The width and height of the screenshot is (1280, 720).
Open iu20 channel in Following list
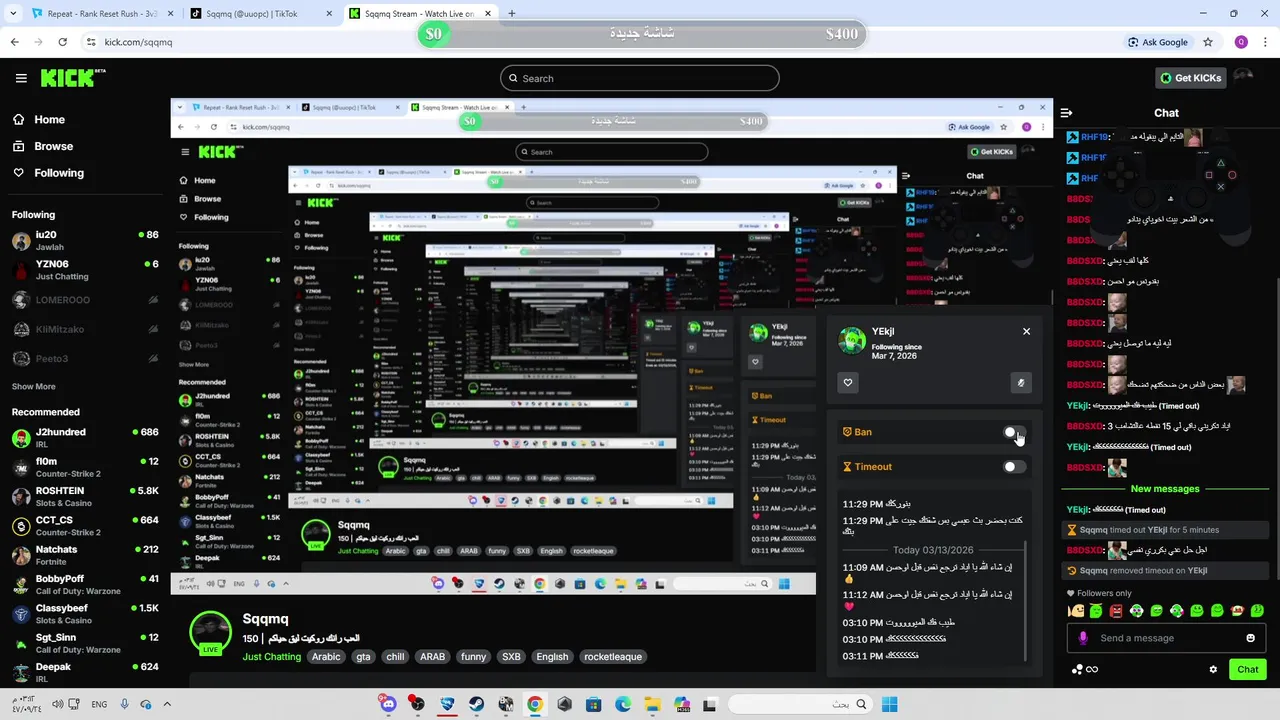(x=84, y=241)
